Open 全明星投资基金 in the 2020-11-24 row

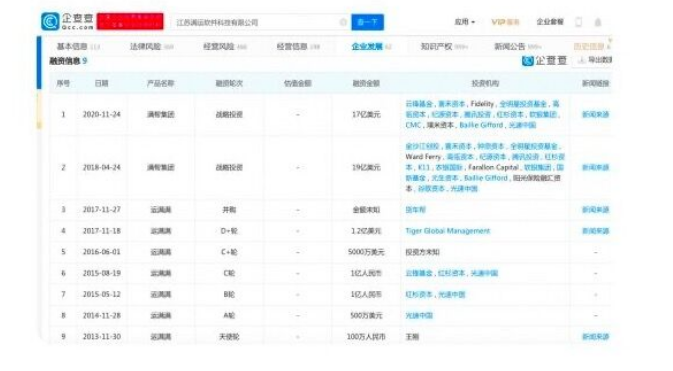click(x=523, y=104)
